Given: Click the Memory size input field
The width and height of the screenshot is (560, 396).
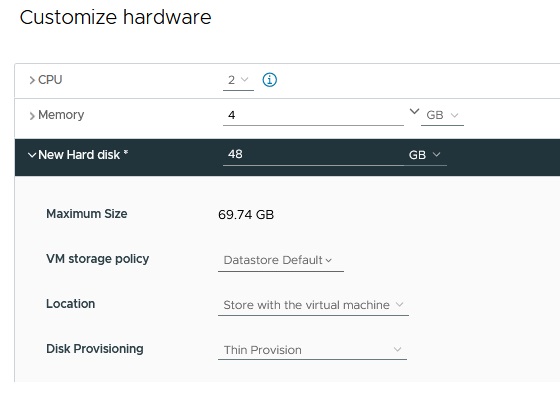Looking at the screenshot, I should pos(313,115).
